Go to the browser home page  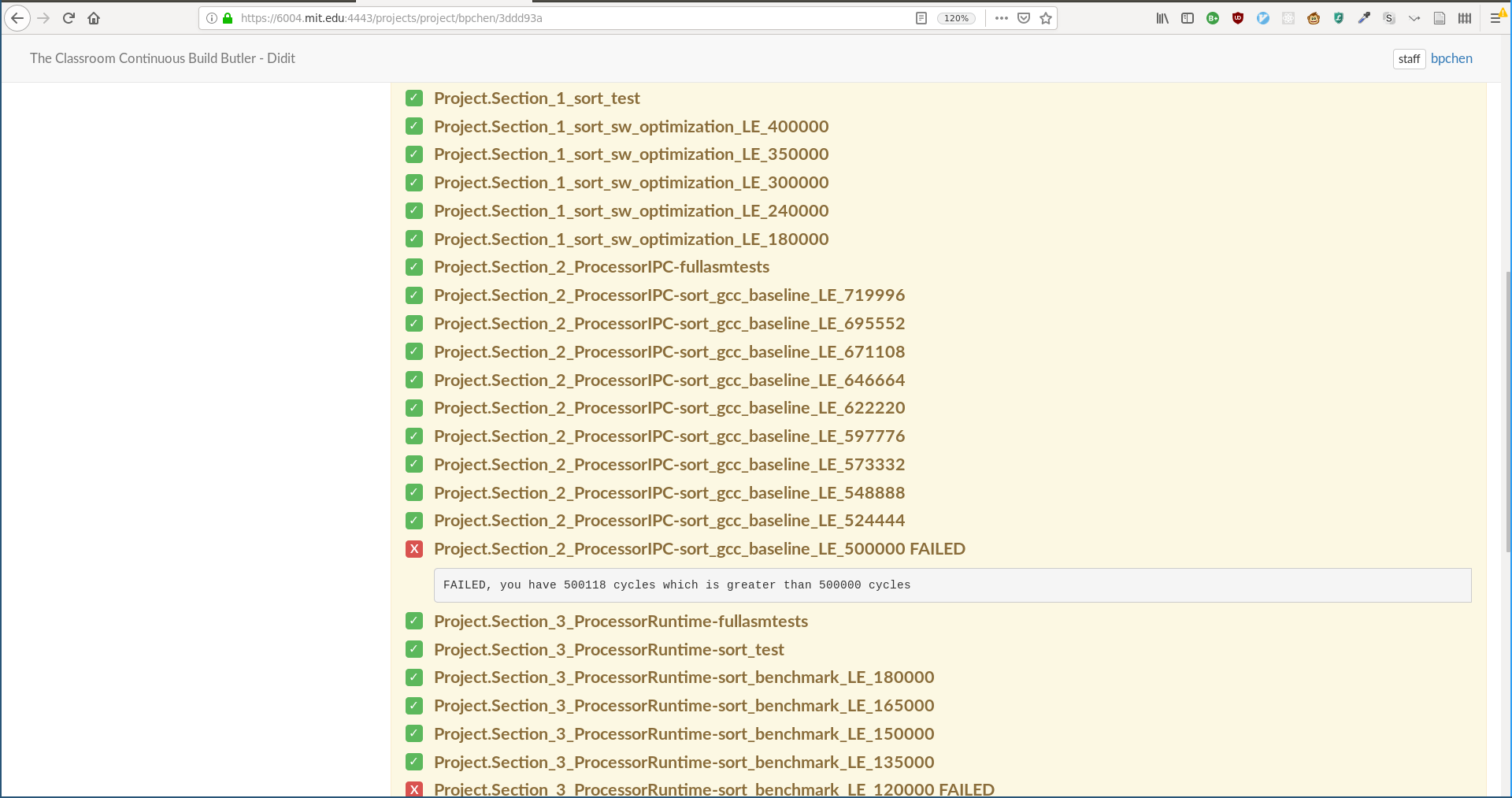pos(94,18)
